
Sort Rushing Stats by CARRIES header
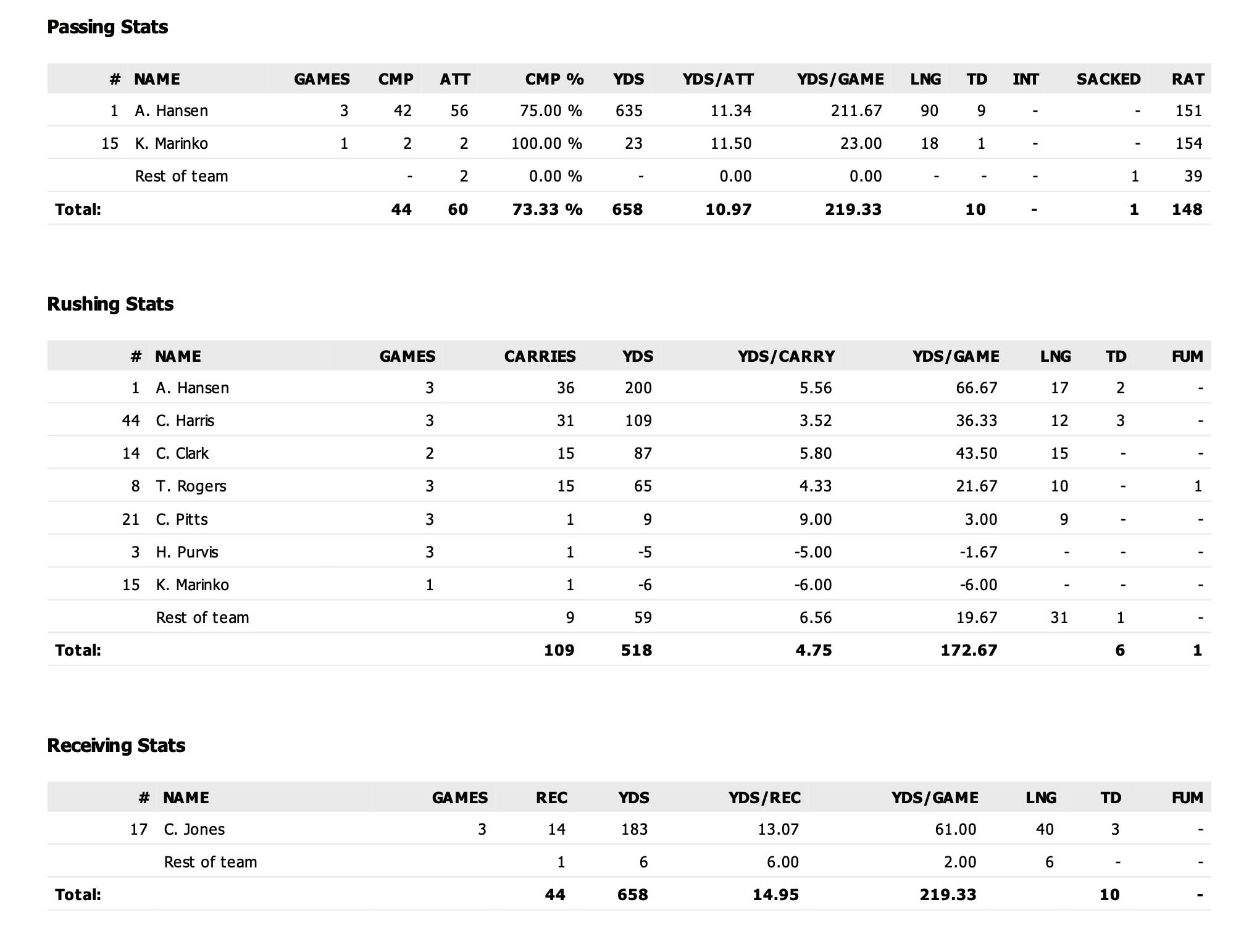coord(540,356)
